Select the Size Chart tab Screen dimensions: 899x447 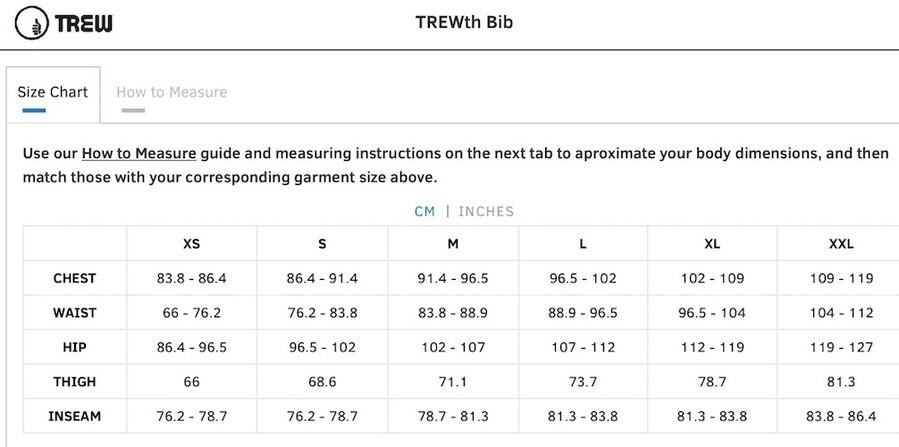coord(53,92)
